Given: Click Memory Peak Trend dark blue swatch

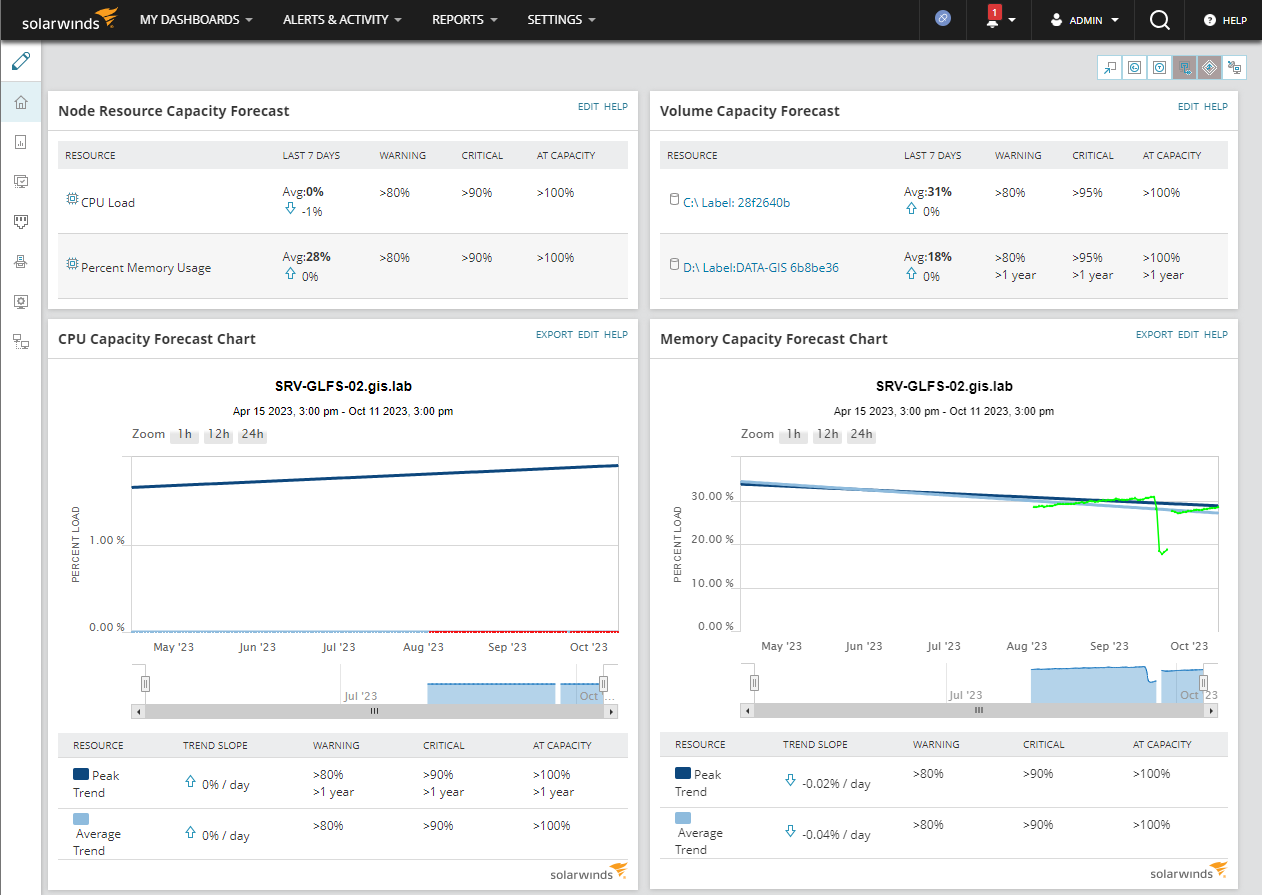Looking at the screenshot, I should [x=683, y=773].
